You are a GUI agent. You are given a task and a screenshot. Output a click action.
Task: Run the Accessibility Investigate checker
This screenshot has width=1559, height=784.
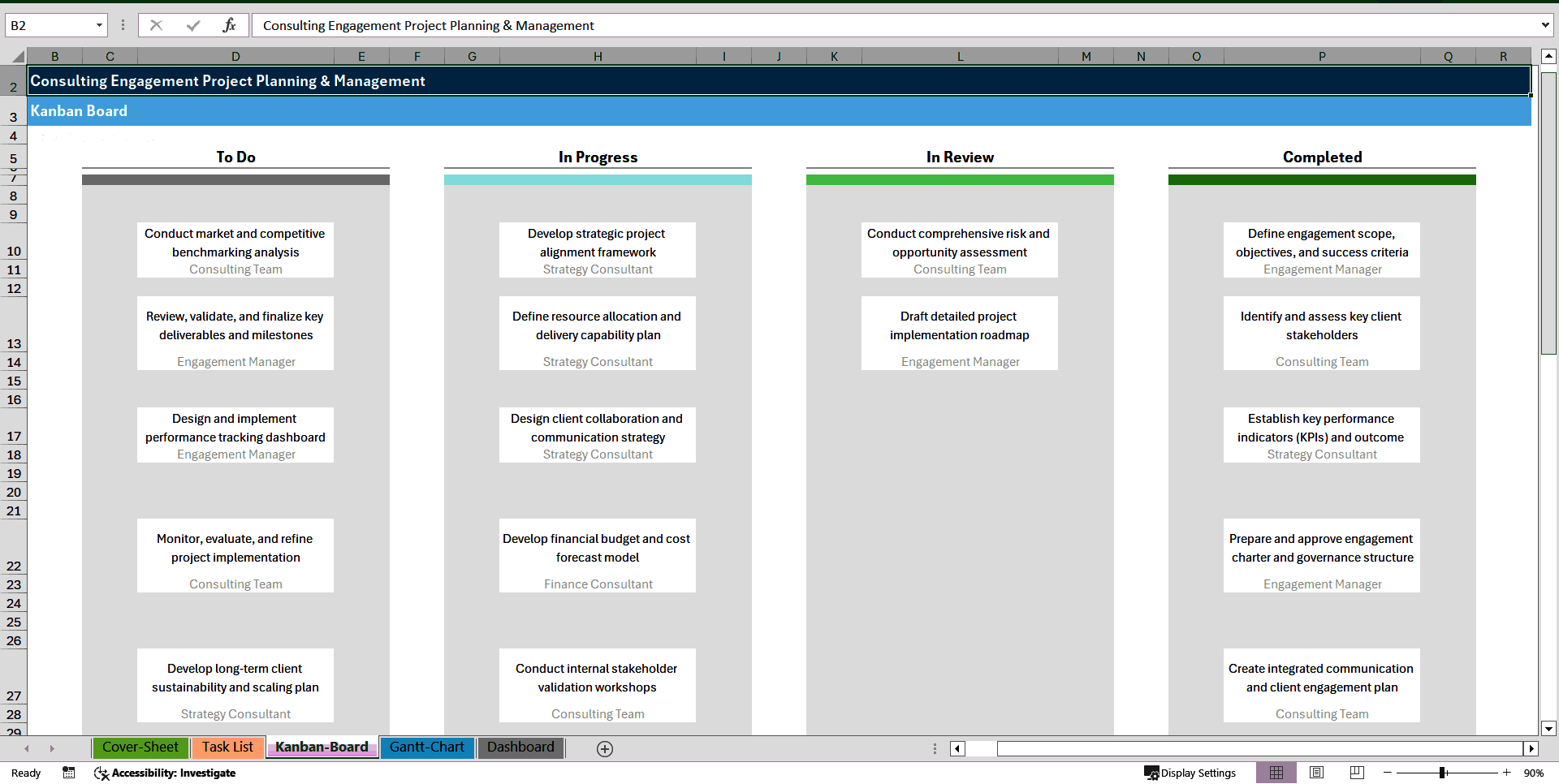pos(165,773)
